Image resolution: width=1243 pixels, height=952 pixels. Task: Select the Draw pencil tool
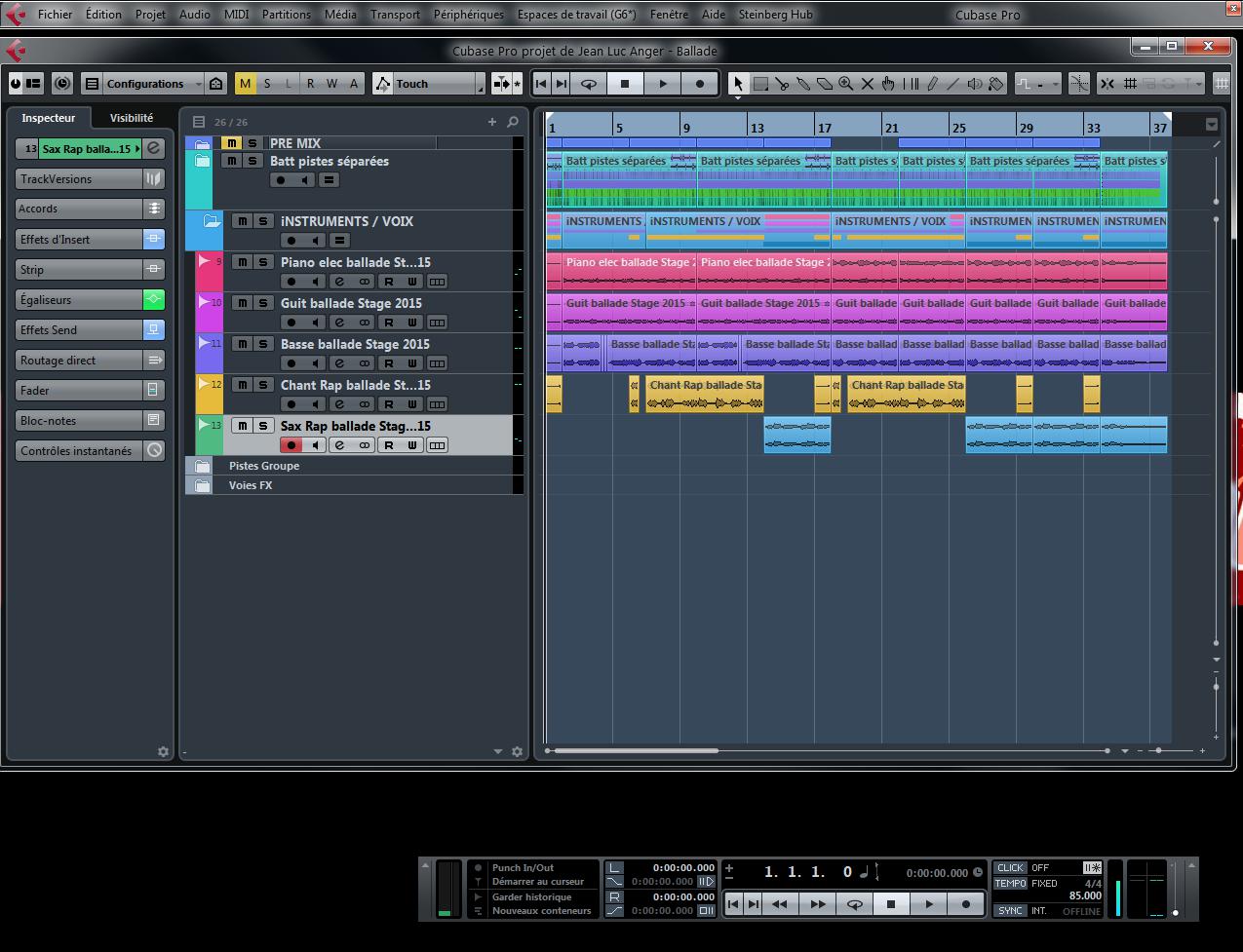pyautogui.click(x=932, y=84)
